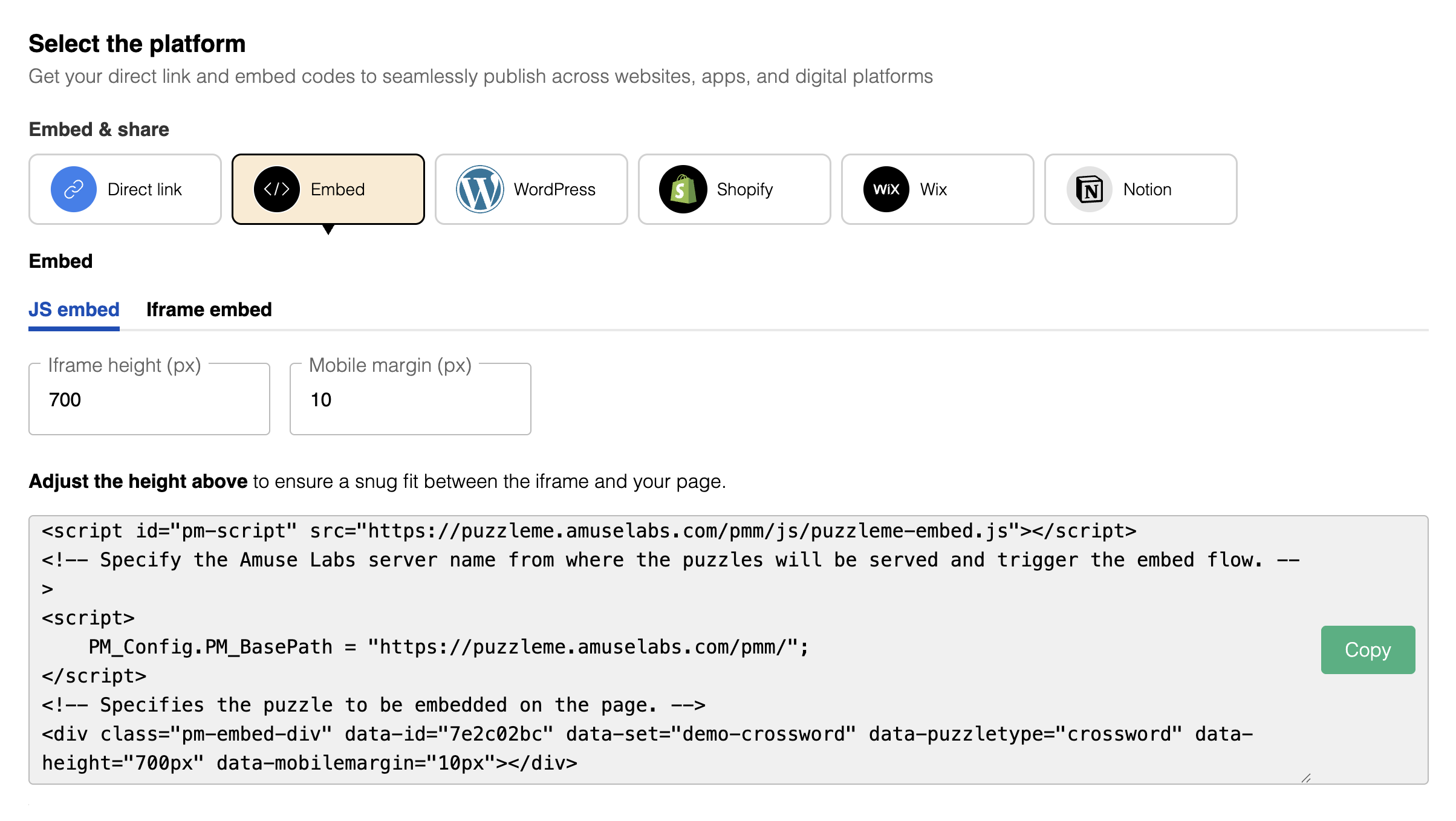The height and width of the screenshot is (821, 1456).
Task: Click the 'data-id="7e2c02bc"' code text
Action: 449,734
